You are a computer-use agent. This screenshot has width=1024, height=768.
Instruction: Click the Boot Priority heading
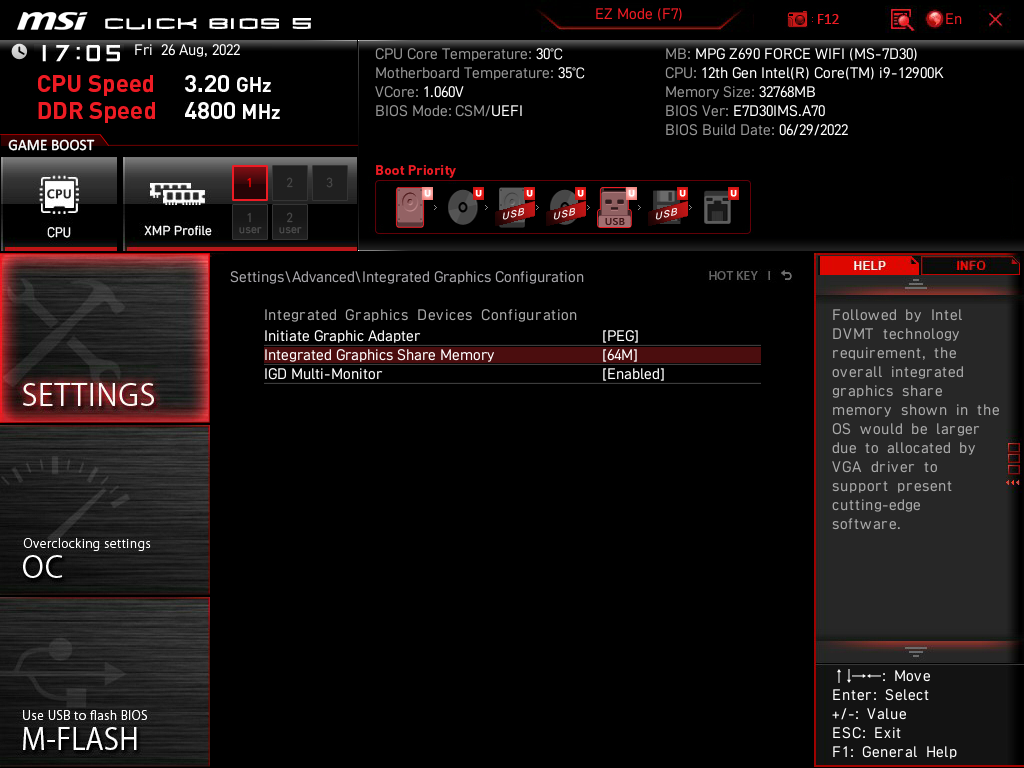tap(415, 170)
